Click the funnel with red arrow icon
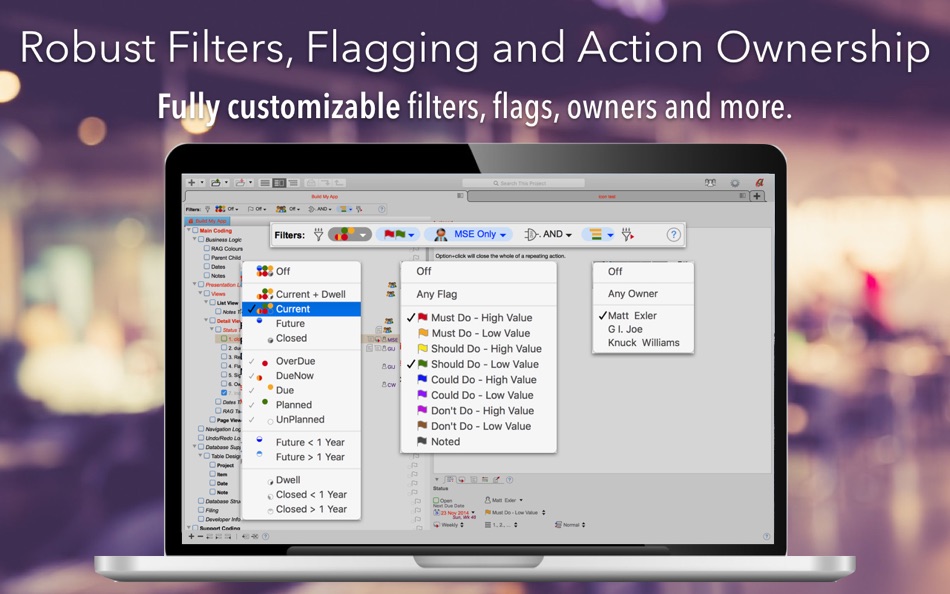This screenshot has height=594, width=950. [628, 235]
